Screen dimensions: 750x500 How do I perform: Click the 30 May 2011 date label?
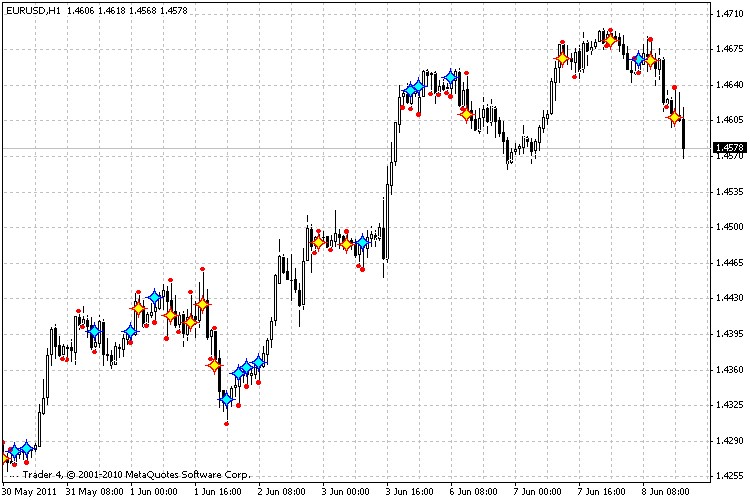tap(30, 492)
